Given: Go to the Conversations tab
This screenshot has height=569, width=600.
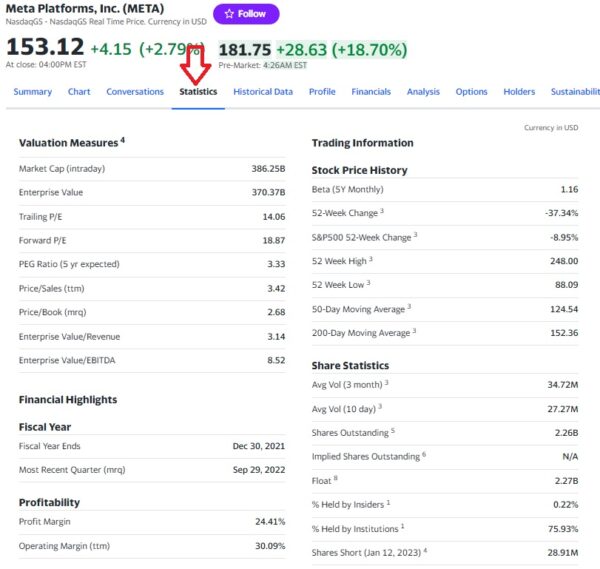Looking at the screenshot, I should [135, 92].
